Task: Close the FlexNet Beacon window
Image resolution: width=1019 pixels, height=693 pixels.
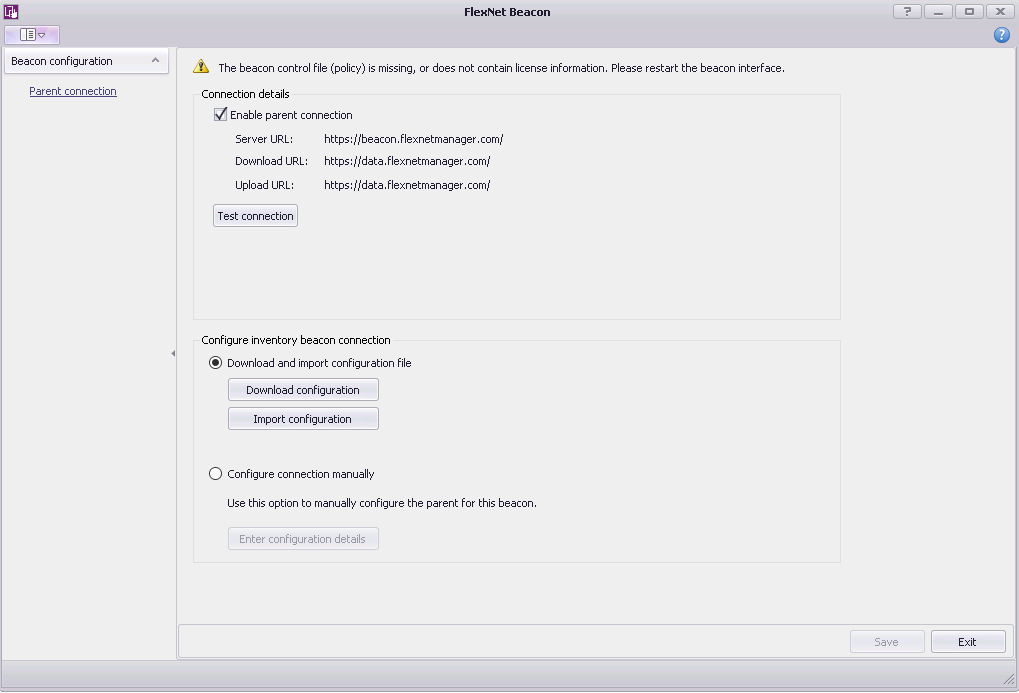Action: 1000,11
